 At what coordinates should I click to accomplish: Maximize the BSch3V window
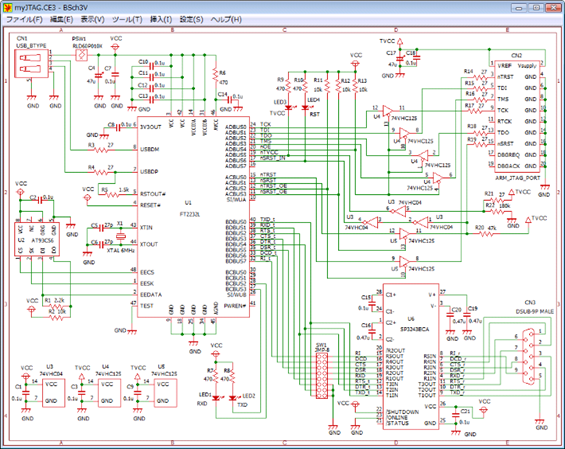(x=536, y=7)
